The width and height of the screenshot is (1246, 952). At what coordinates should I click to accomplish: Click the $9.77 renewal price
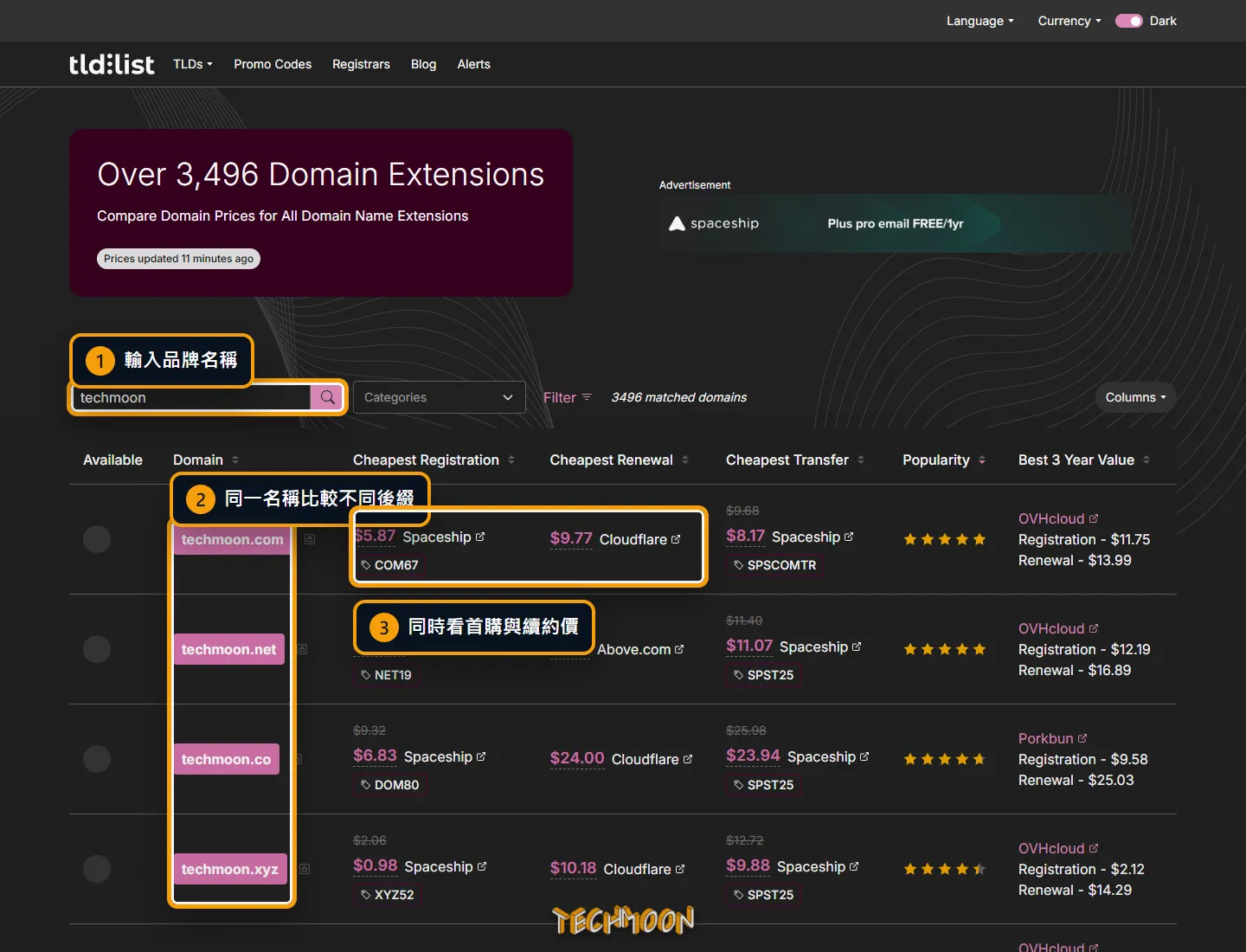[x=571, y=538]
